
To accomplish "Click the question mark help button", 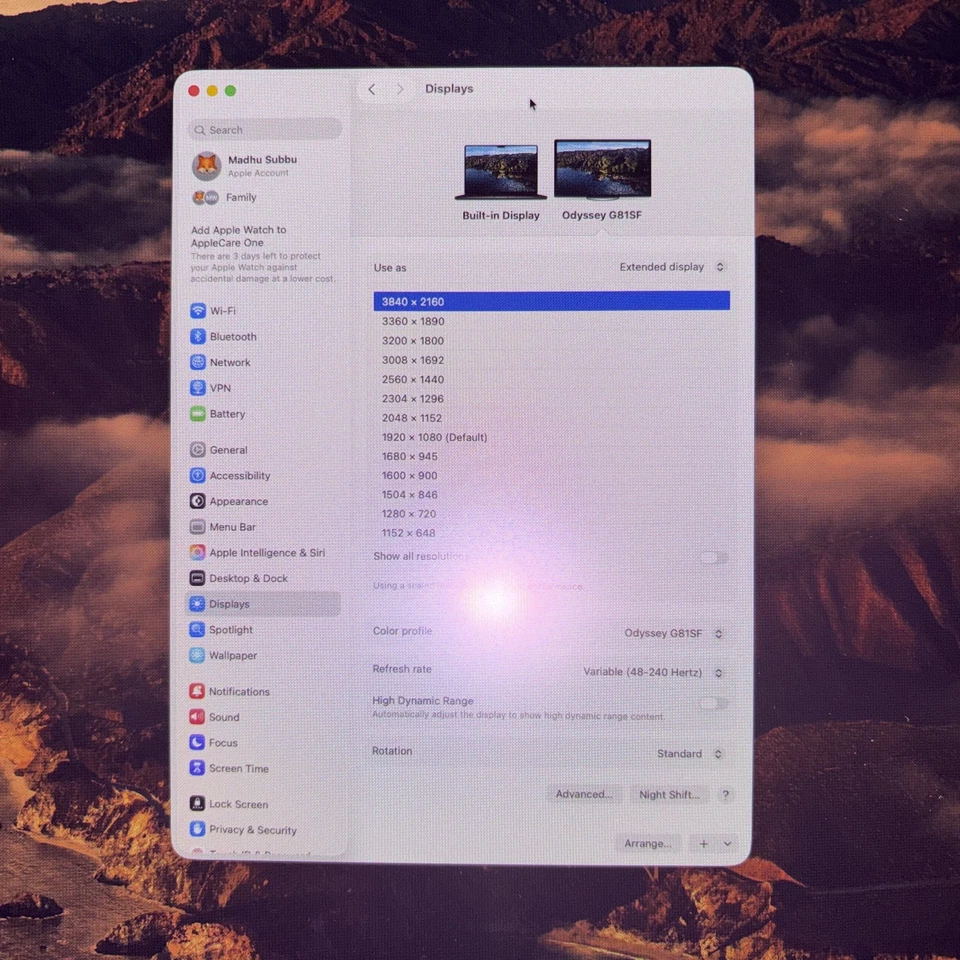I will pos(726,795).
